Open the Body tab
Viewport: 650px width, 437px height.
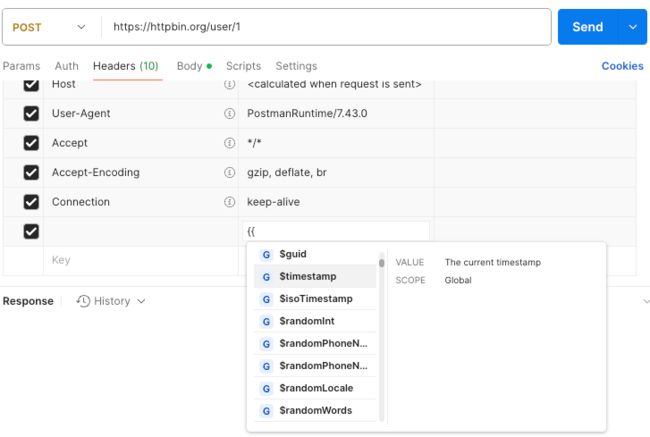[x=194, y=66]
